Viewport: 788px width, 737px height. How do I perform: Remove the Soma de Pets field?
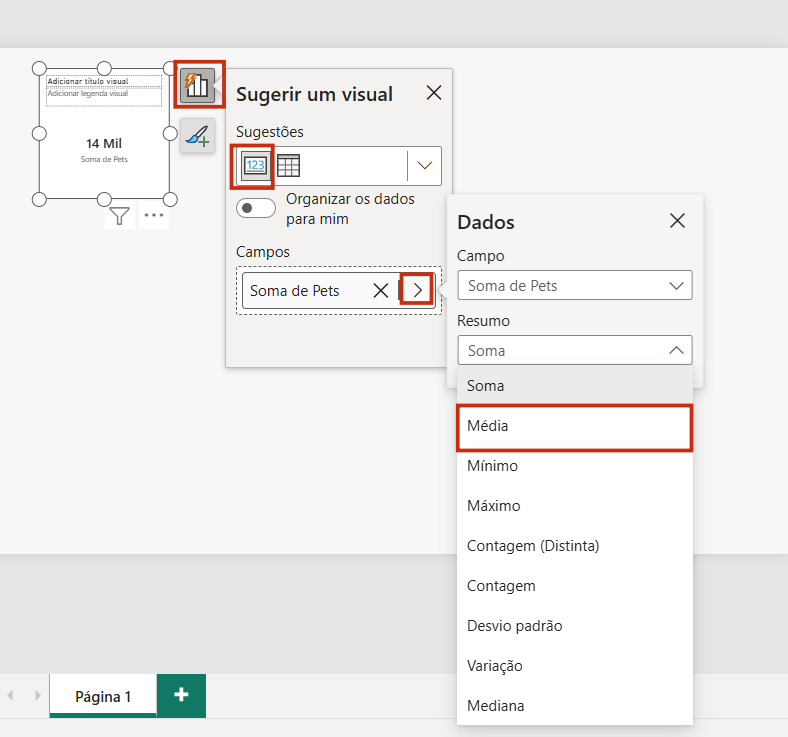[380, 290]
